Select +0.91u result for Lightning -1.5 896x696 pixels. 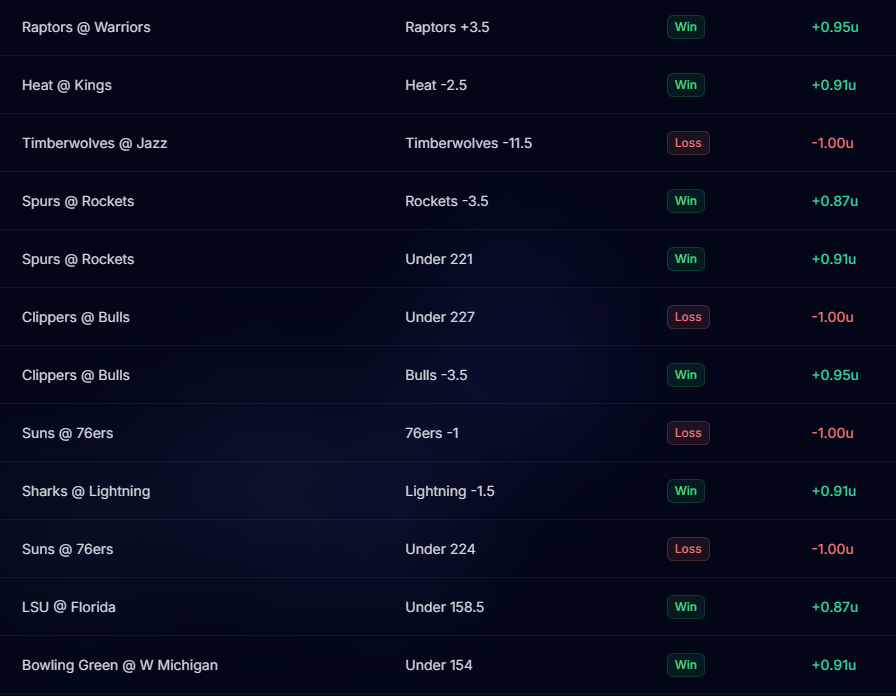pyautogui.click(x=834, y=491)
